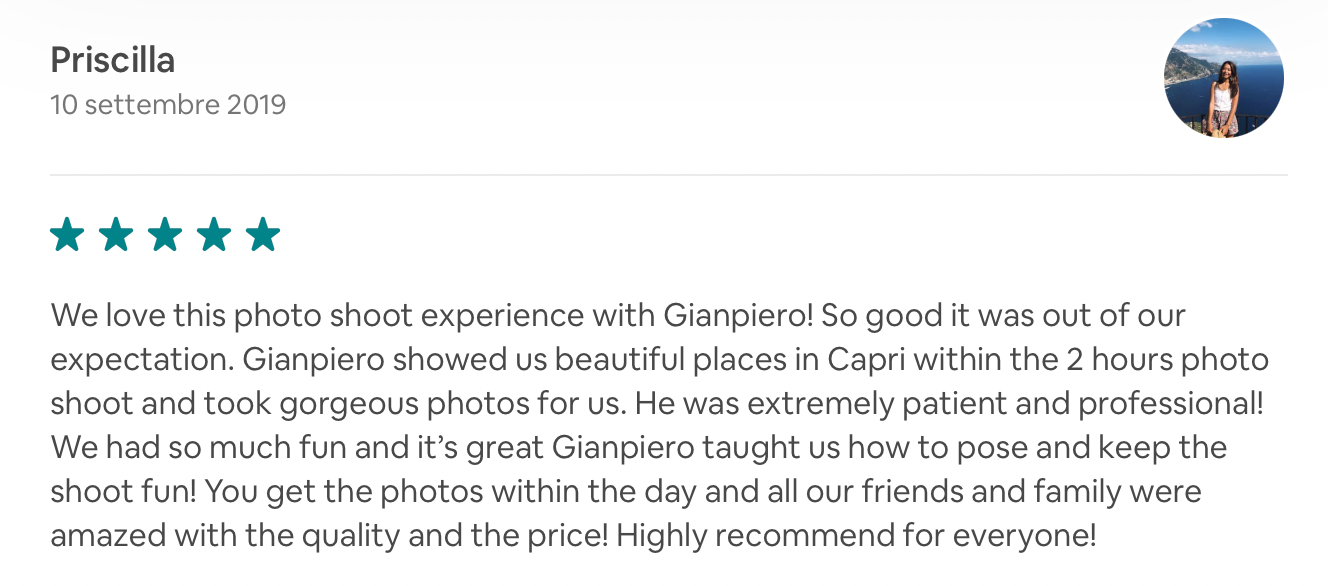Screen dimensions: 1328x586
Task: Click the reviewer name Priscilla
Action: 113,60
